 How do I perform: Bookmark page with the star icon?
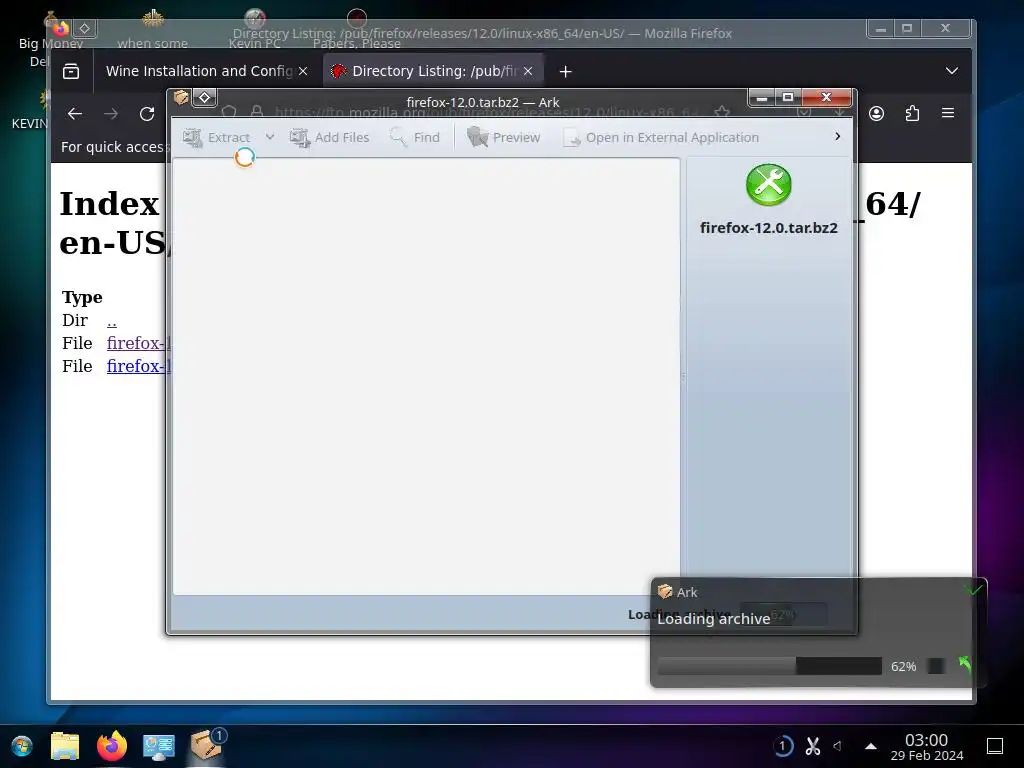coord(722,112)
